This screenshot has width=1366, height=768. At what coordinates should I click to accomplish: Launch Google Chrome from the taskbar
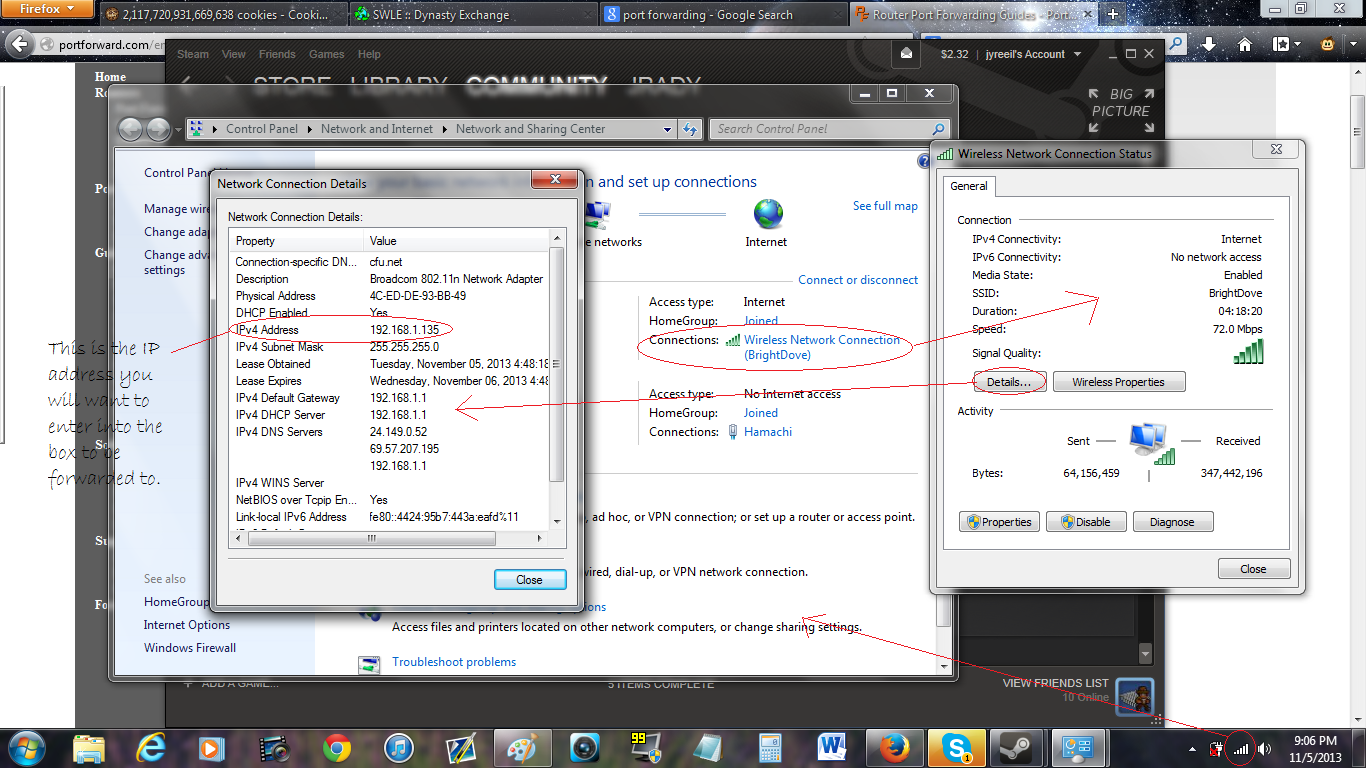337,747
